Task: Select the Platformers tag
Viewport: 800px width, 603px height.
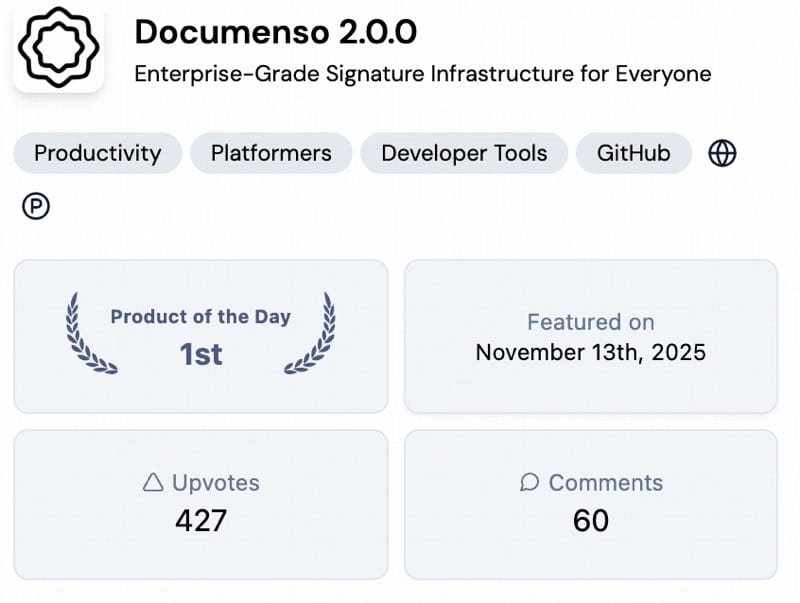Action: coord(271,153)
